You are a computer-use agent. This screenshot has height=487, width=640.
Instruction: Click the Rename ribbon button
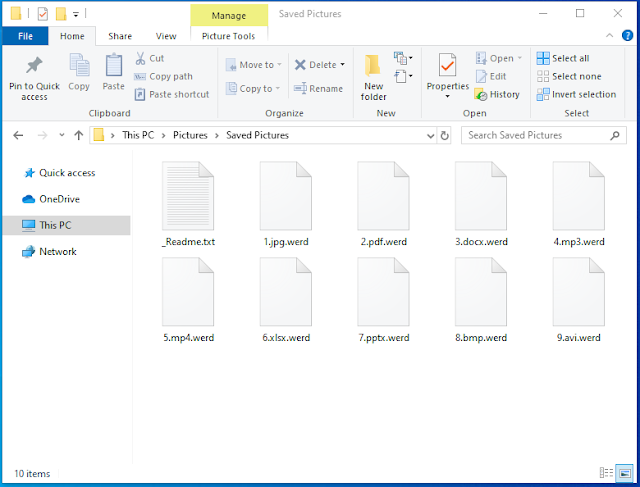[x=318, y=89]
